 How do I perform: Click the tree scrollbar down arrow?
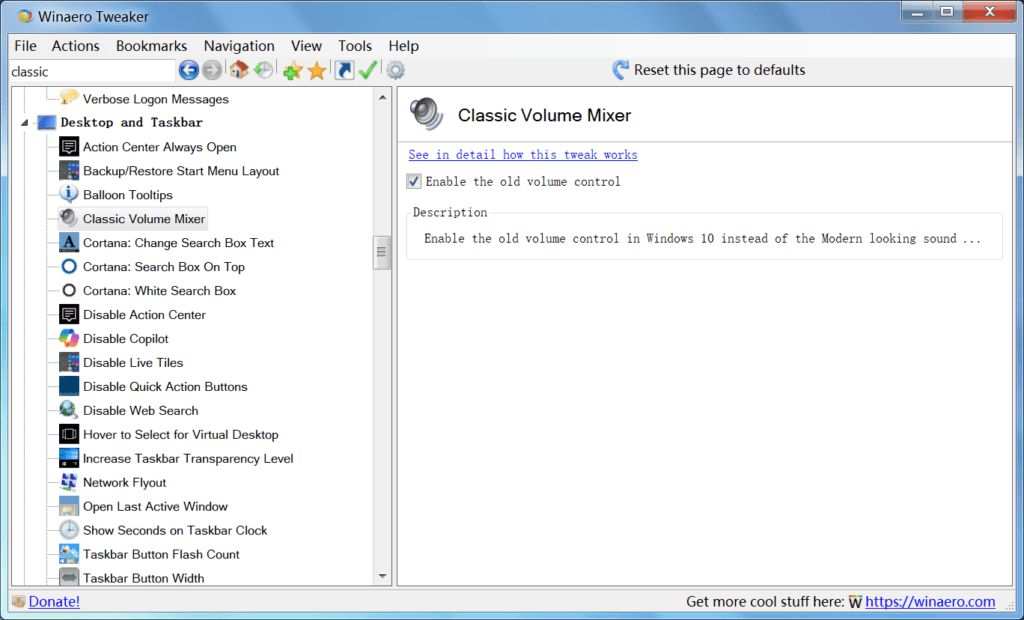tap(383, 574)
